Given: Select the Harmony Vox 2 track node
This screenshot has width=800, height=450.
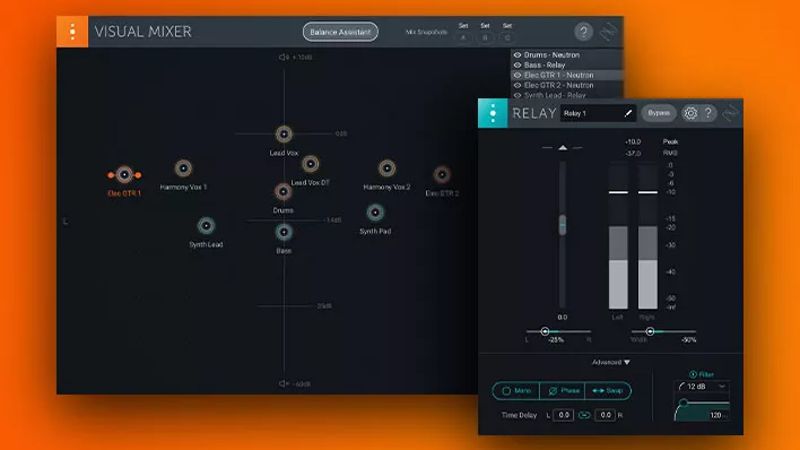Looking at the screenshot, I should [x=387, y=168].
